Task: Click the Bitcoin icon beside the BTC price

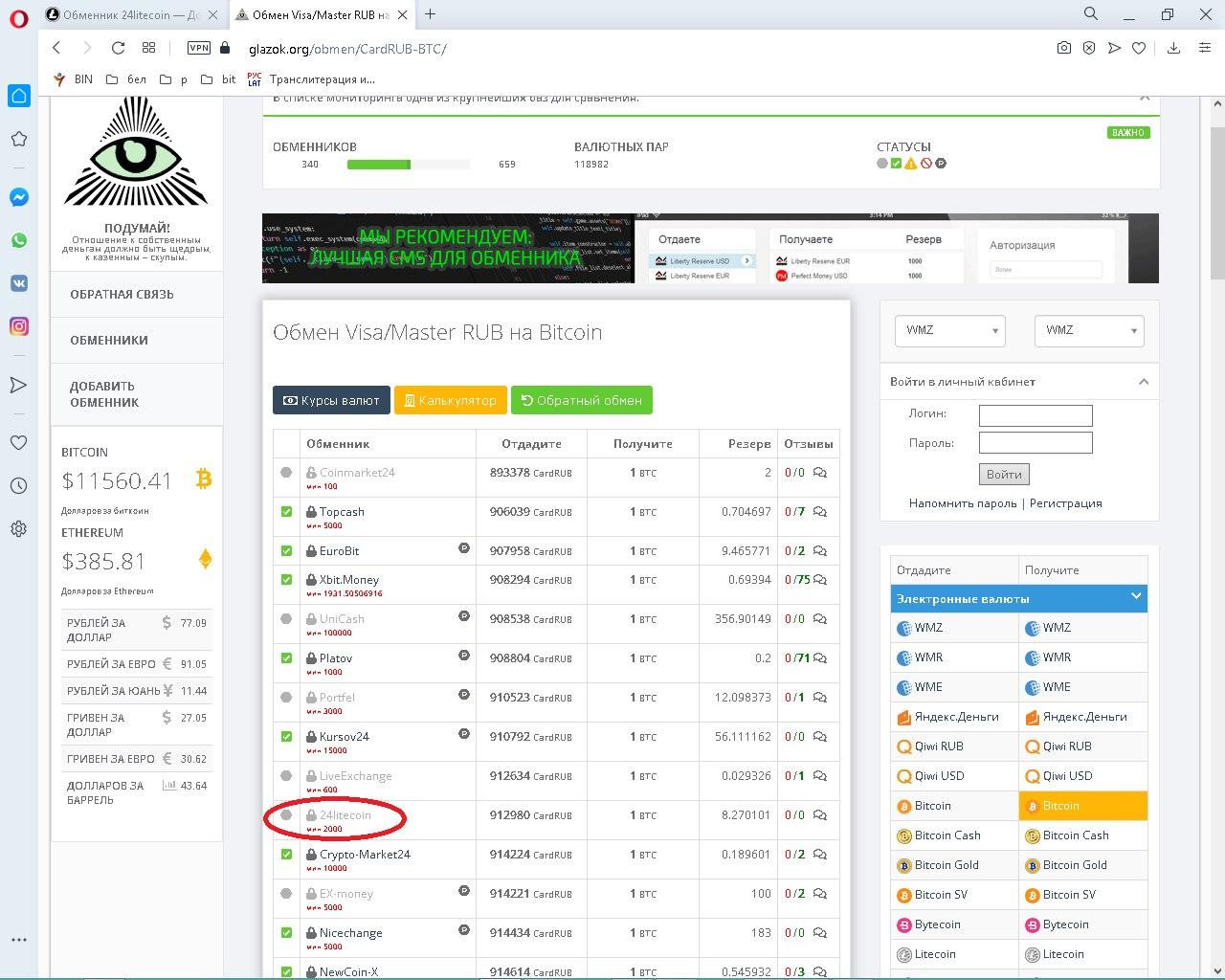Action: tap(203, 479)
